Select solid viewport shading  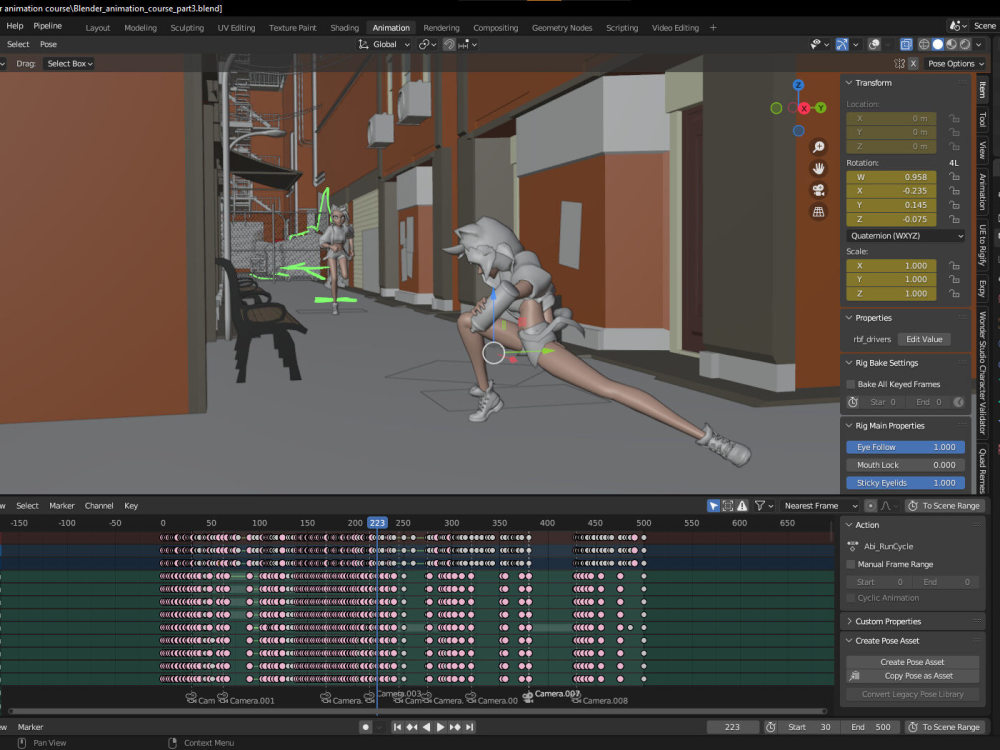938,44
